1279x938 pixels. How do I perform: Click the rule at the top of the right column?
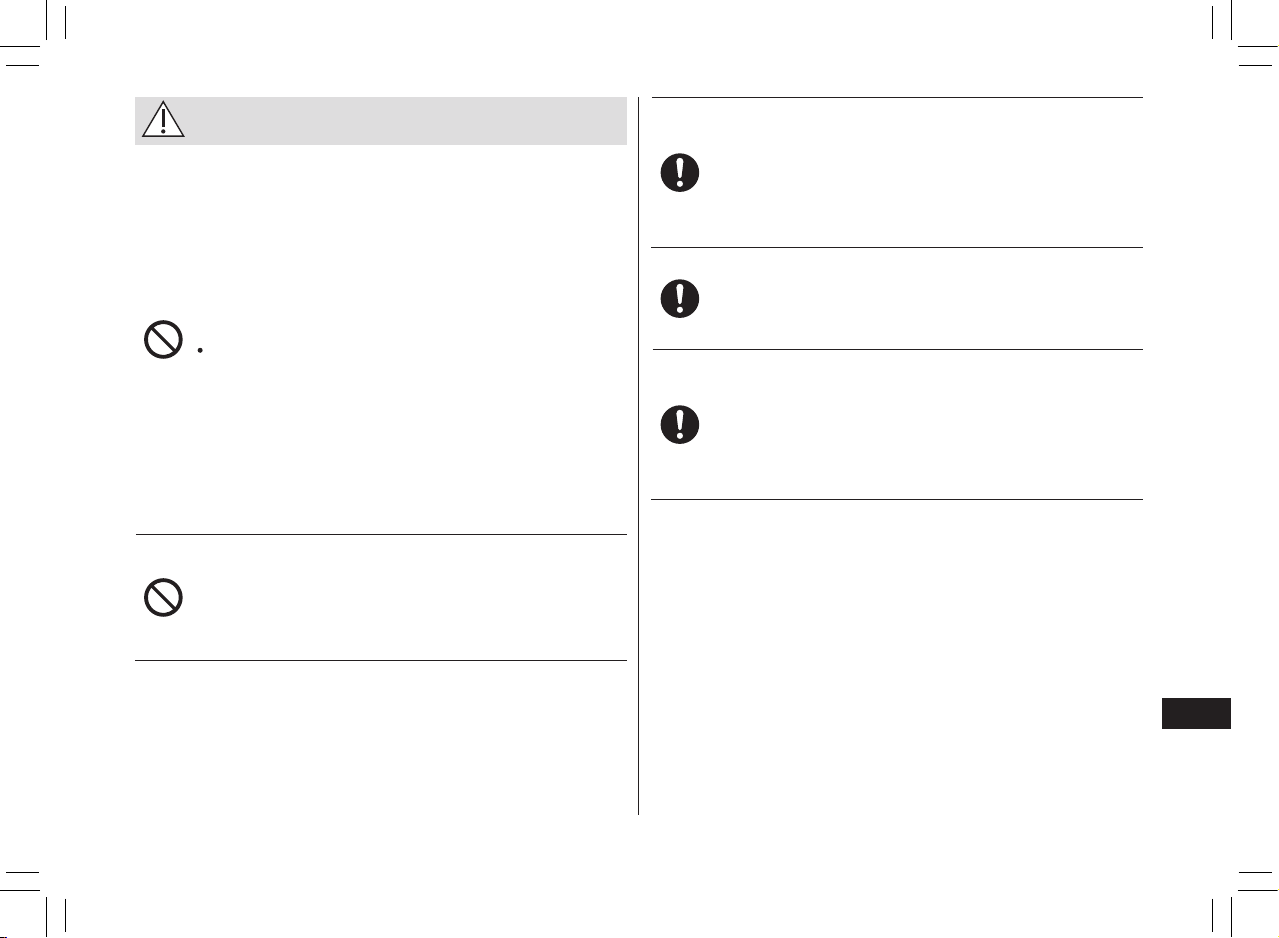click(x=897, y=97)
